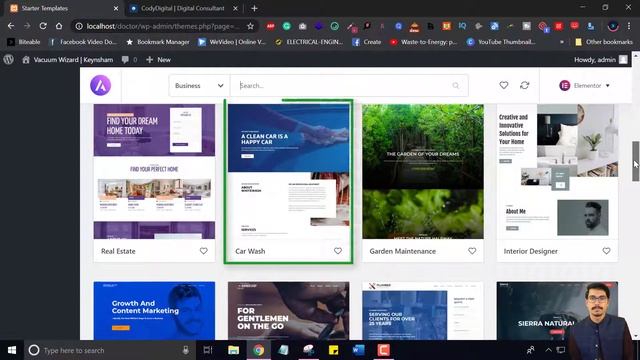This screenshot has height=360, width=640.
Task: Favorite the Car Wash template
Action: (338, 251)
